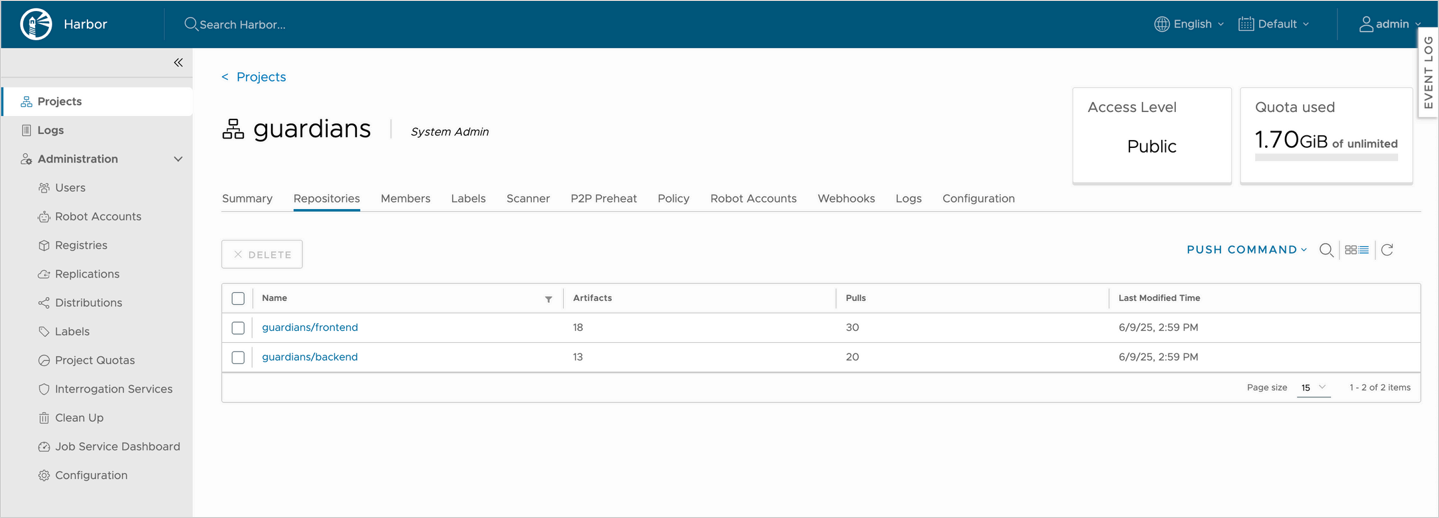Open the P2P Preheat tab
The width and height of the screenshot is (1439, 518).
click(603, 198)
